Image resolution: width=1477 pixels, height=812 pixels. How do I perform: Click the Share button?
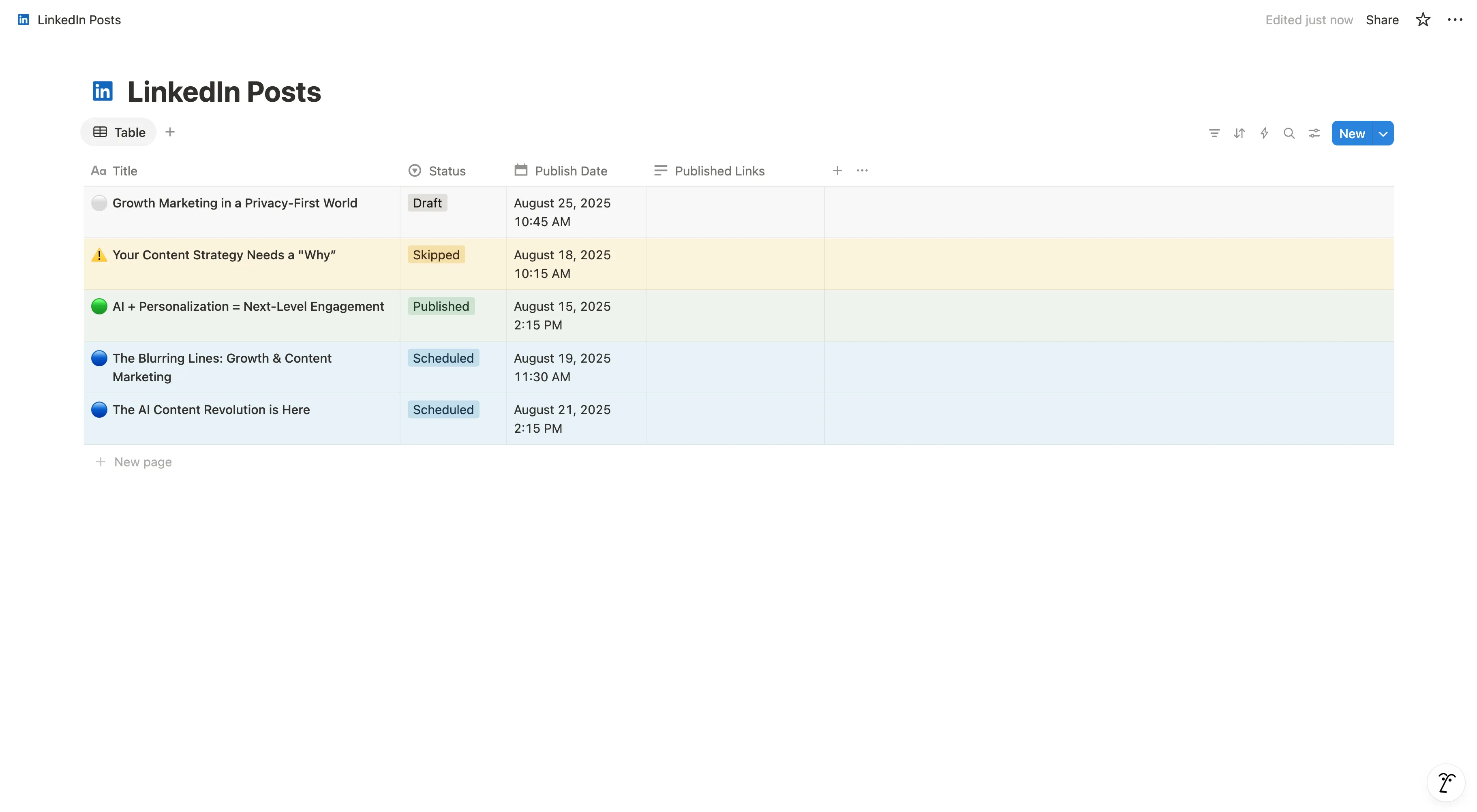coord(1382,19)
